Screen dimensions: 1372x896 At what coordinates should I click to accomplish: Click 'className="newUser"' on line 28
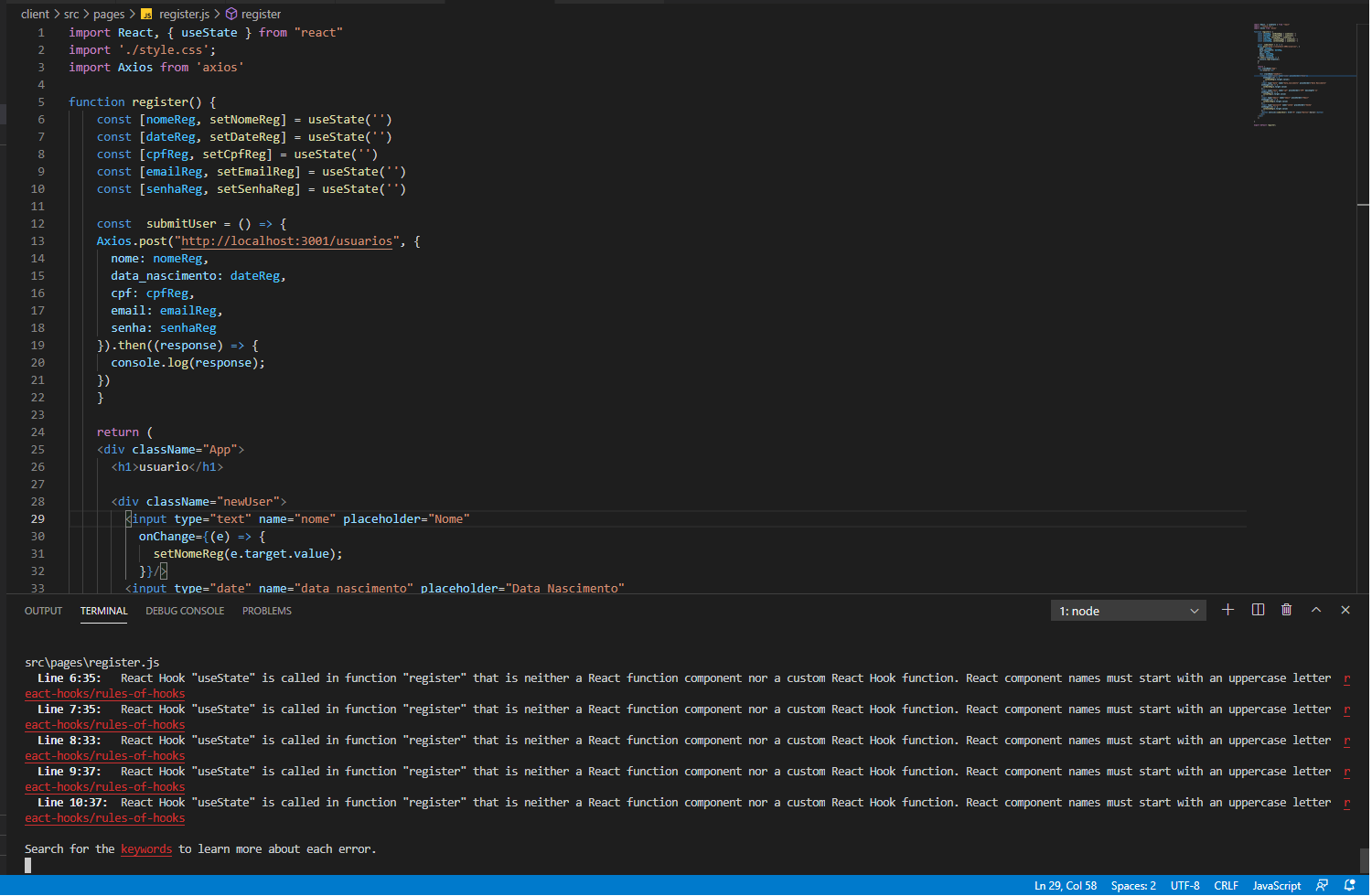tap(213, 502)
